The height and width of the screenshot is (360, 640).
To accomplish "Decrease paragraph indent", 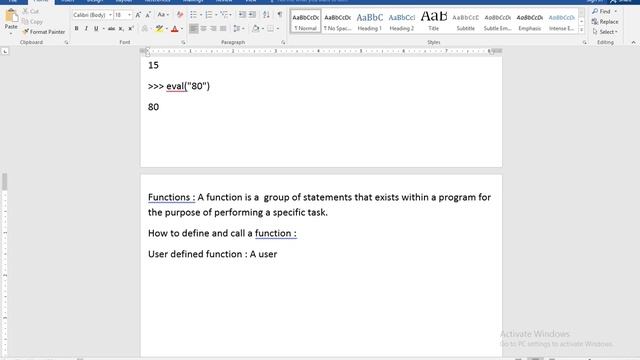I will tap(242, 15).
